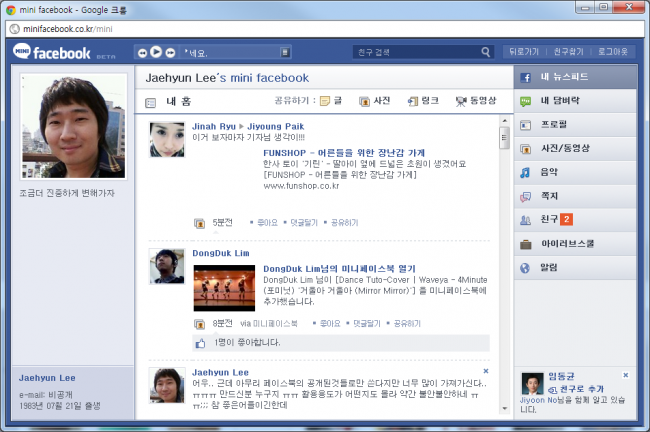Delete Jaehyun Lee's post with x

[x=485, y=371]
